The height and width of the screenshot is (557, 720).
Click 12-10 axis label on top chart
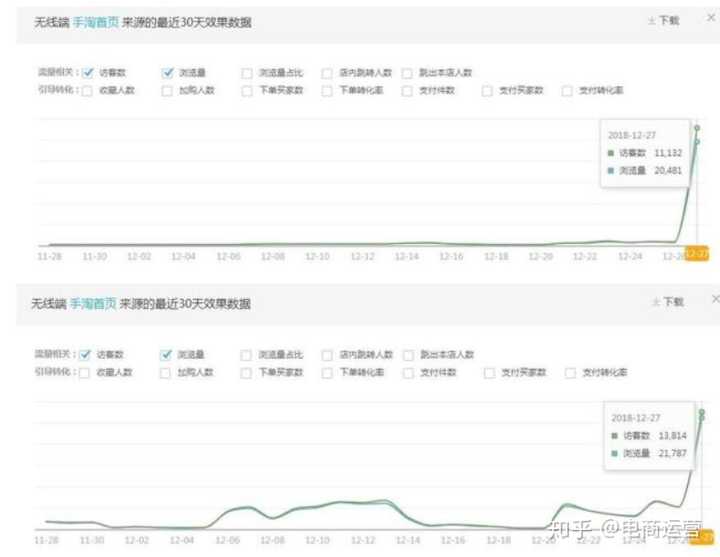(317, 256)
